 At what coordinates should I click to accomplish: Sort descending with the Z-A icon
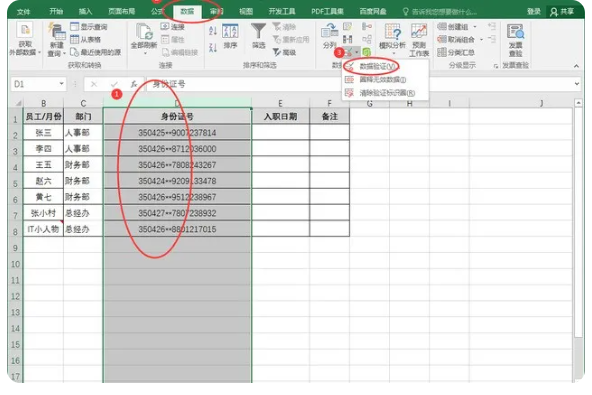(x=213, y=48)
